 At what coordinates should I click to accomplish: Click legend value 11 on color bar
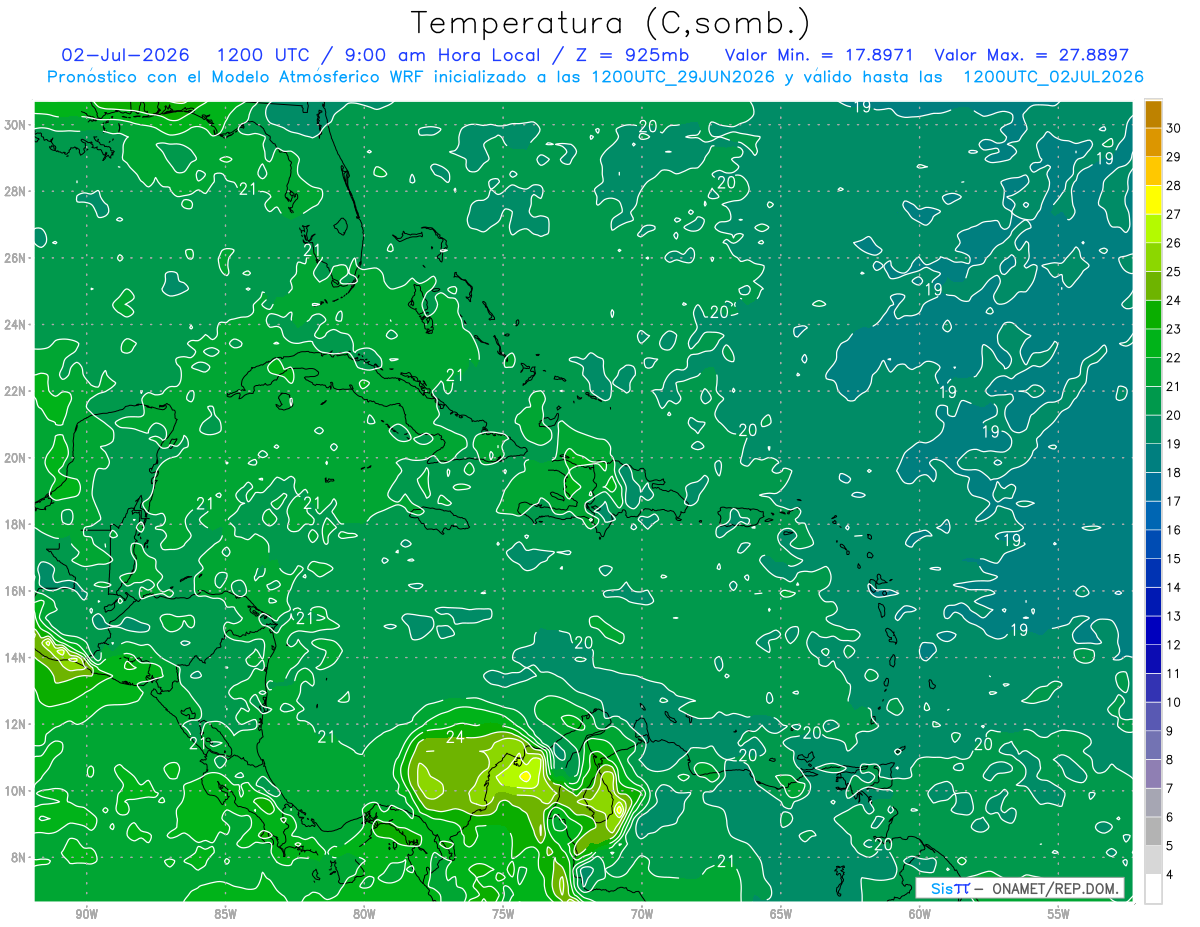tap(1174, 674)
